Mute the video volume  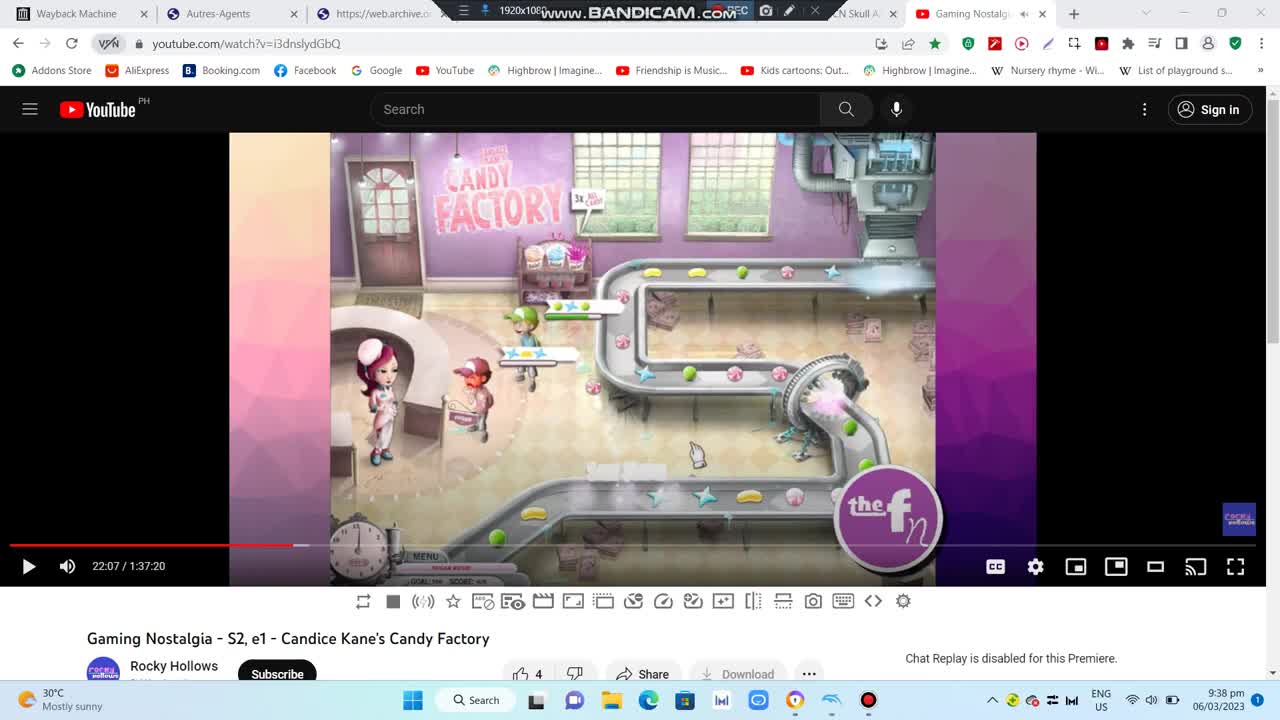[67, 566]
